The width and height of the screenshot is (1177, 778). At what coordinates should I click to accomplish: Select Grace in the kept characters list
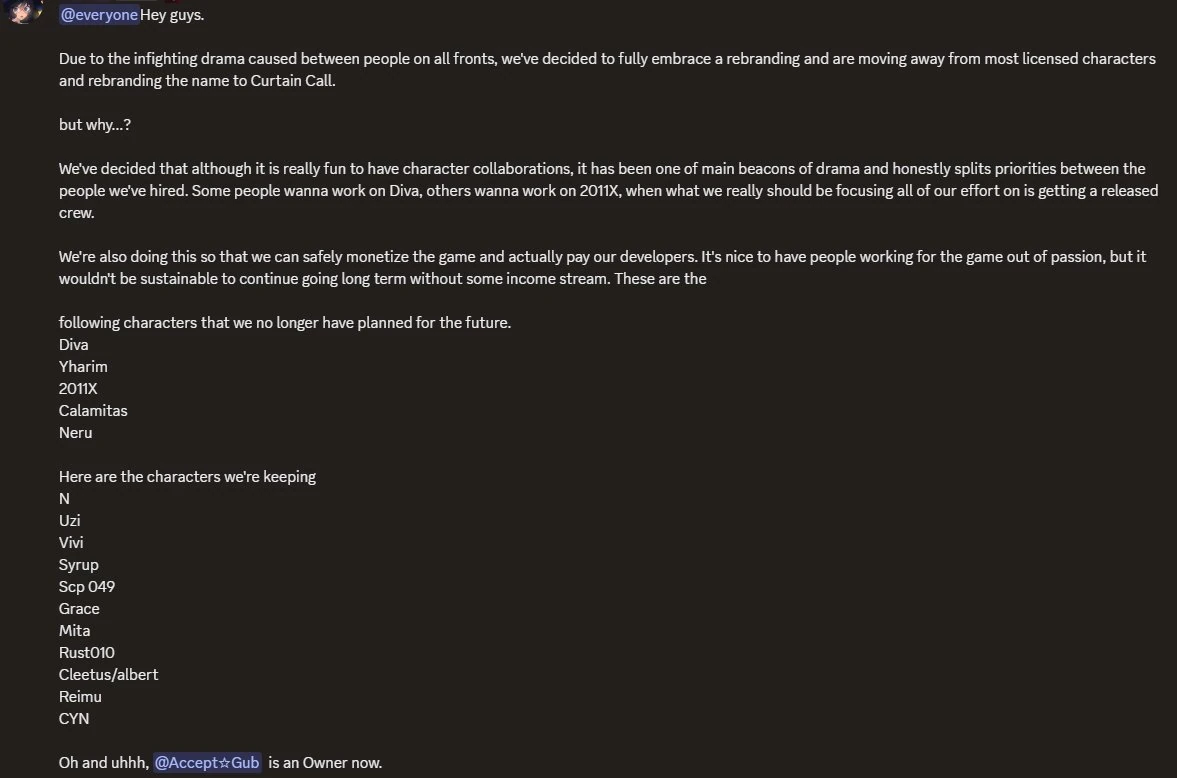79,609
